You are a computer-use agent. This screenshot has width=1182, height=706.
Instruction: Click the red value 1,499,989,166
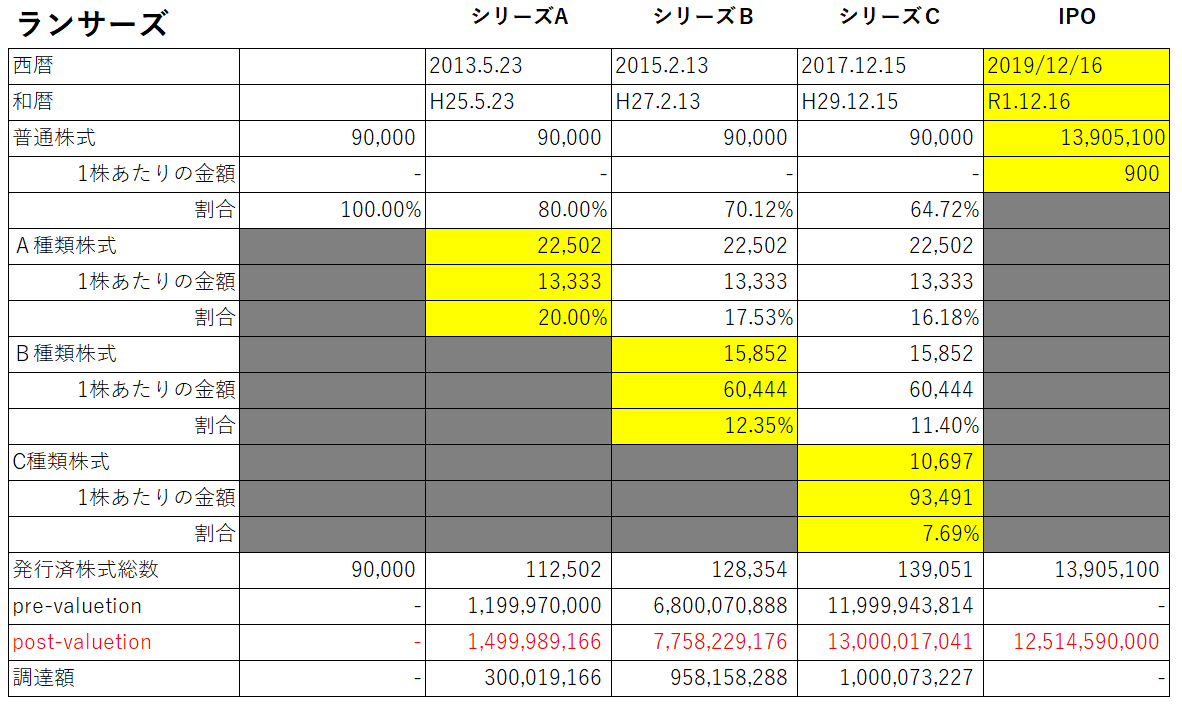pos(519,643)
